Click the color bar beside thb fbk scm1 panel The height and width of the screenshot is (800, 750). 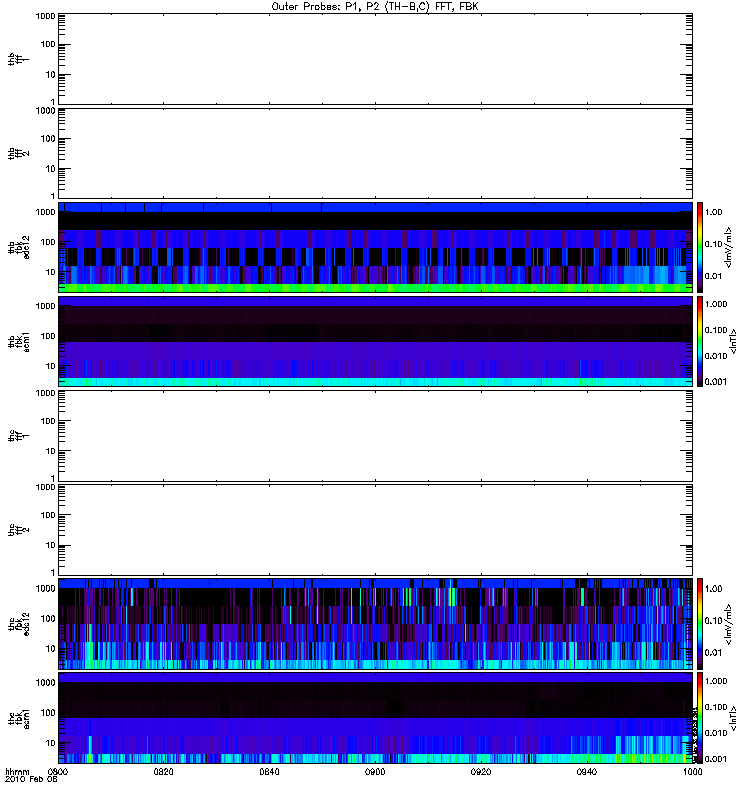(700, 341)
